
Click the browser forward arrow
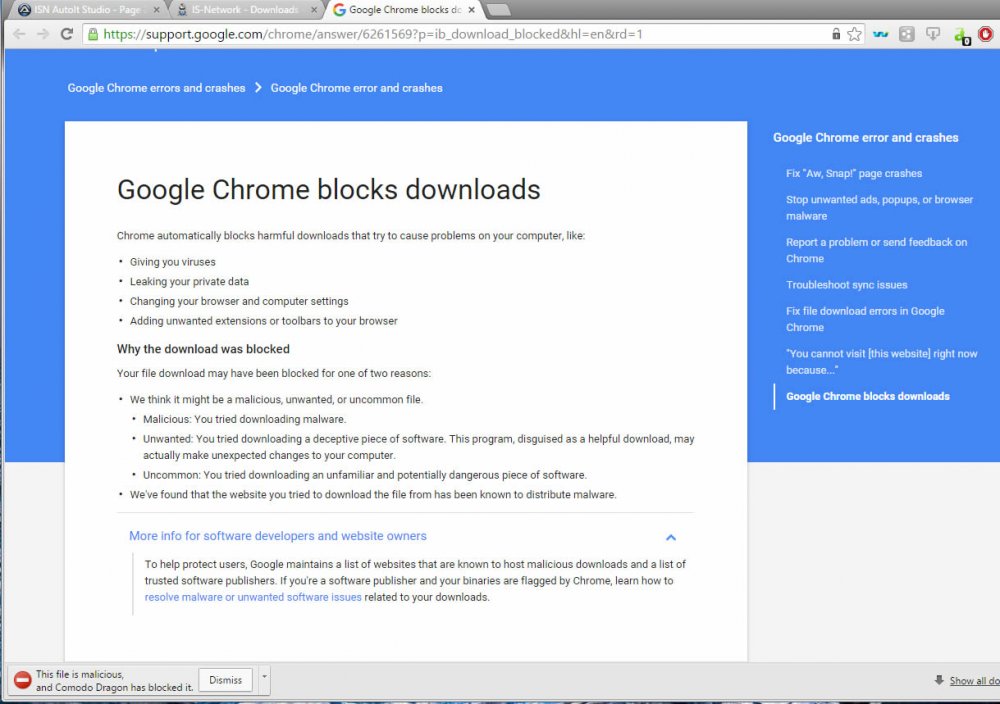tap(43, 34)
